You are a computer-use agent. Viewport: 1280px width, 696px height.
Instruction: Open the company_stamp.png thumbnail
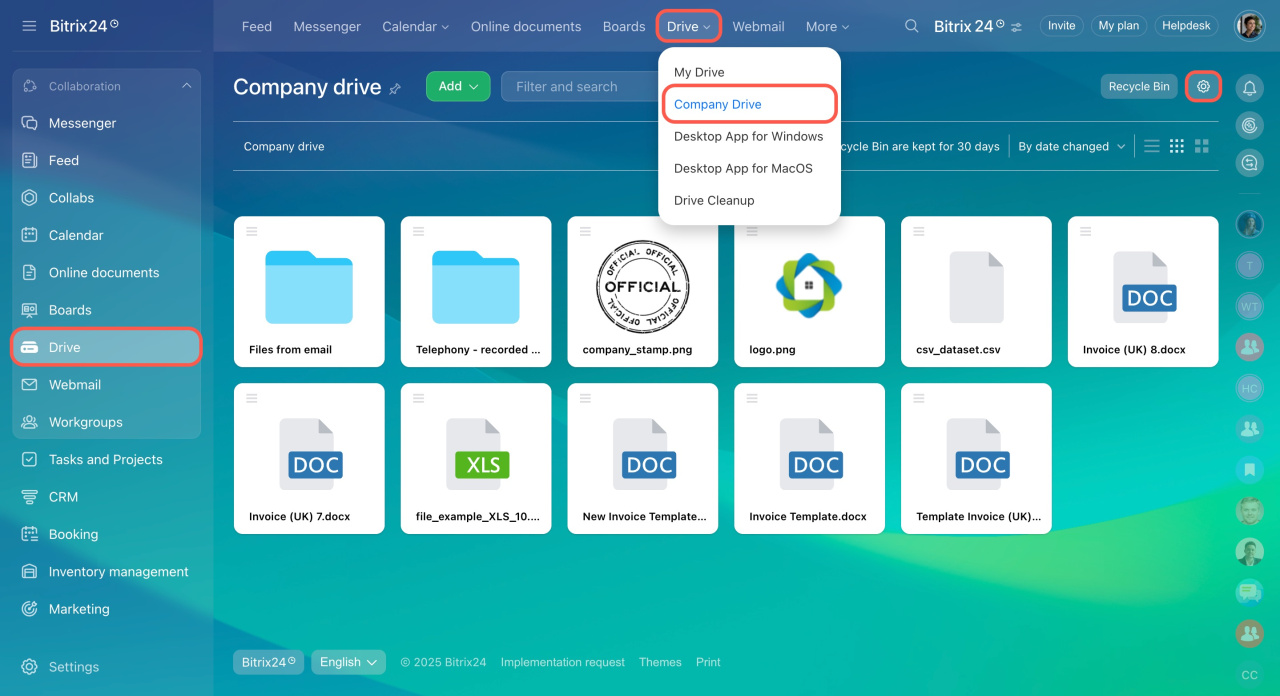tap(642, 285)
